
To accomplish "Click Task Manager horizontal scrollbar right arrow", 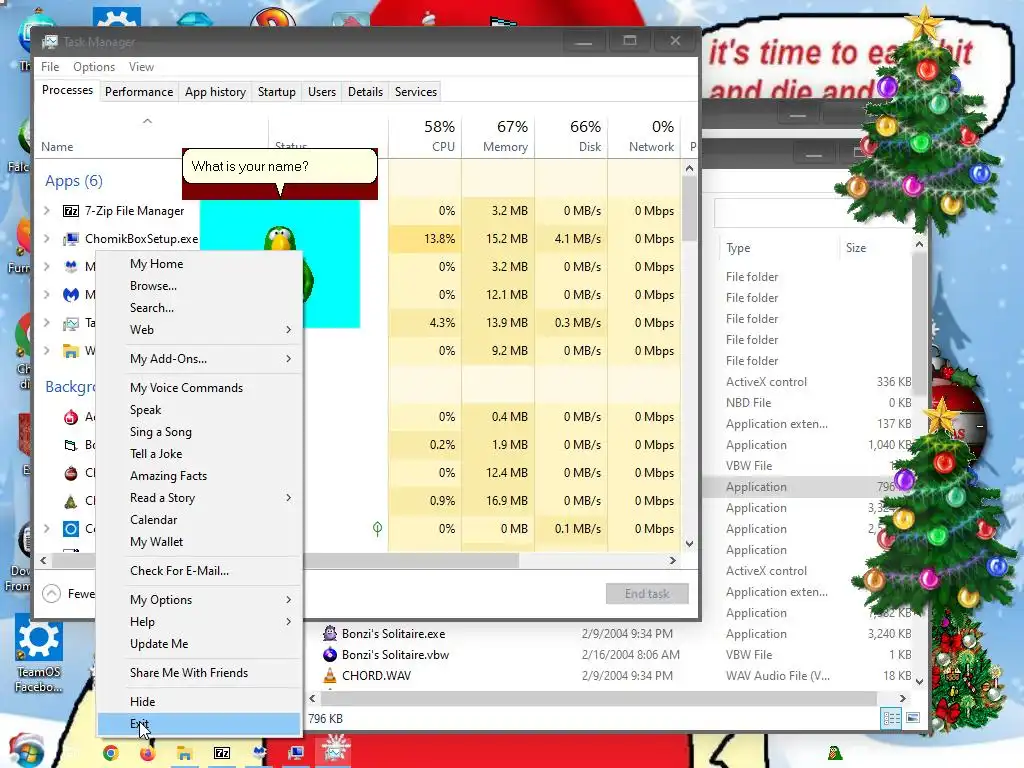I will coord(673,560).
